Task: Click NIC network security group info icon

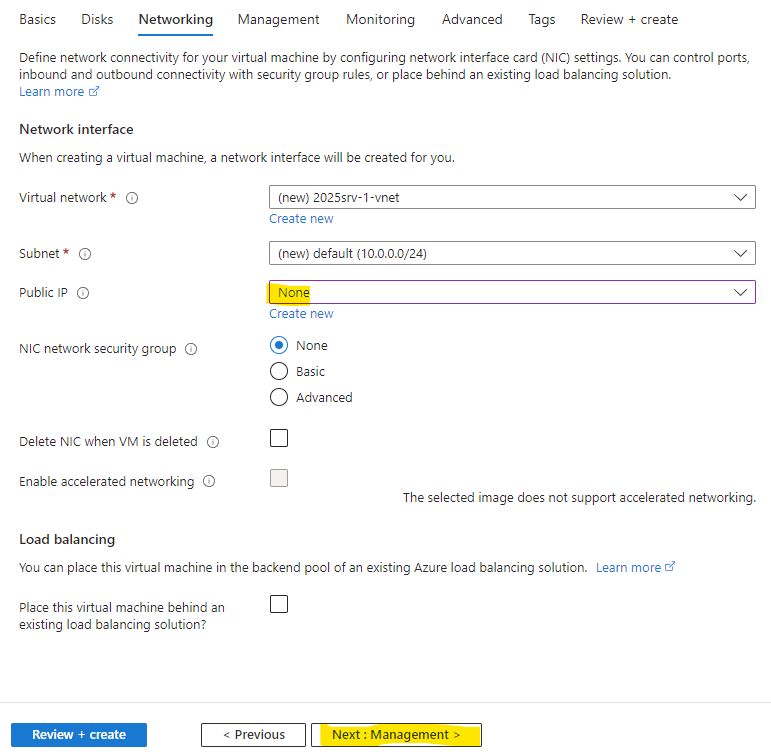Action: click(x=191, y=349)
